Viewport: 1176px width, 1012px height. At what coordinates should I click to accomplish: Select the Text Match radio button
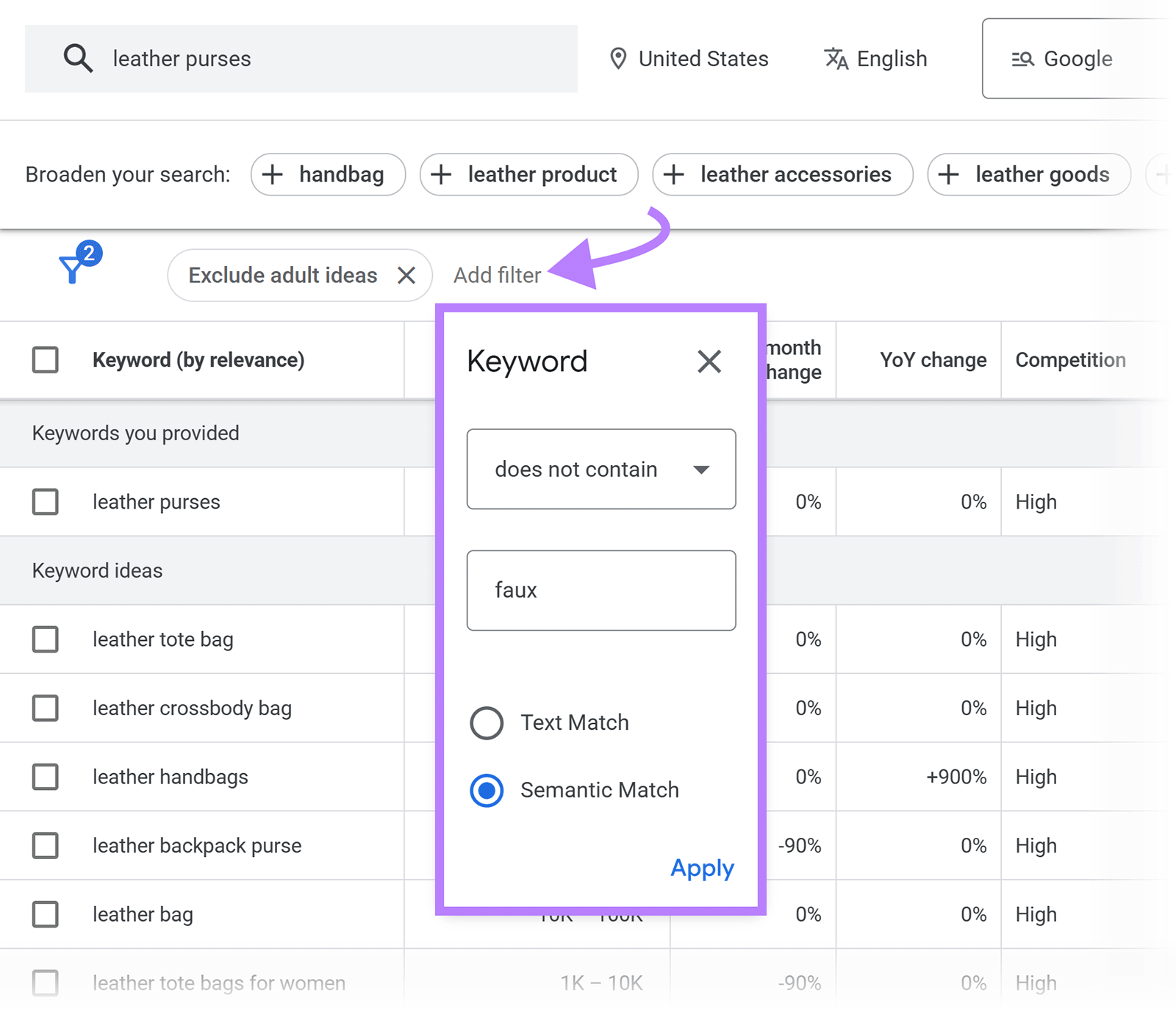click(x=486, y=722)
